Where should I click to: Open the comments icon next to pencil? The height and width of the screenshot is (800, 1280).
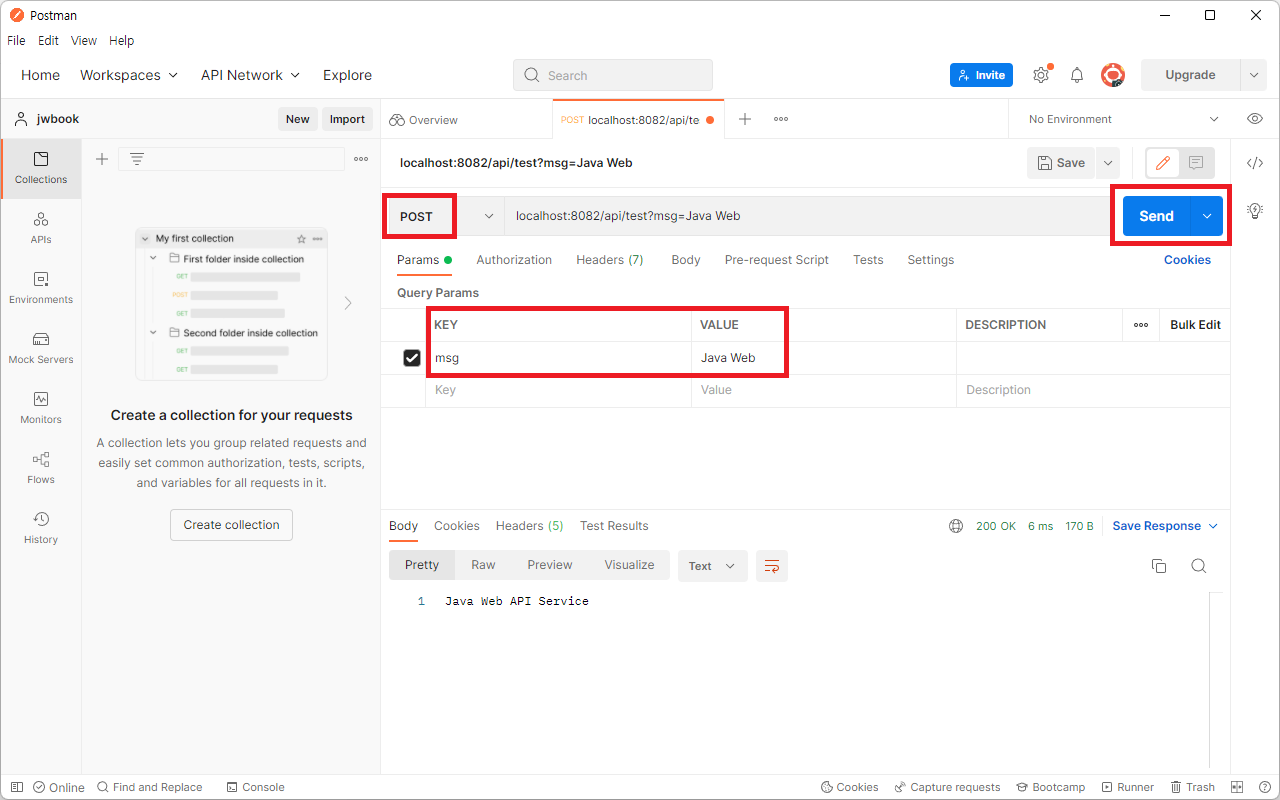pyautogui.click(x=1195, y=163)
